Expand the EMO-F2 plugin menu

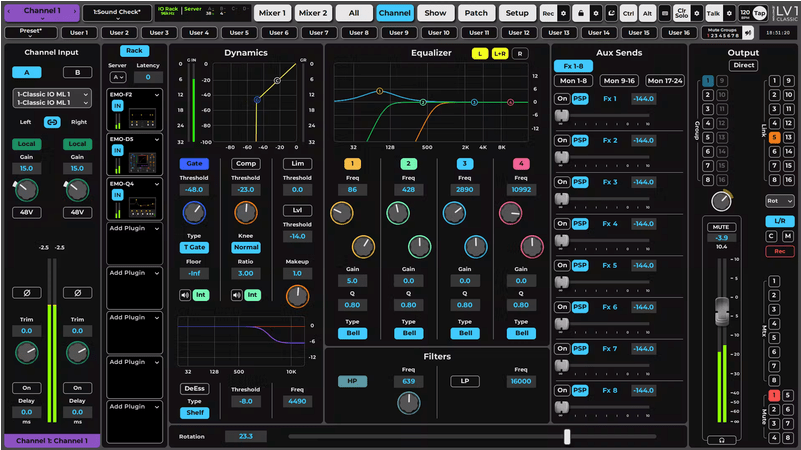(x=157, y=95)
